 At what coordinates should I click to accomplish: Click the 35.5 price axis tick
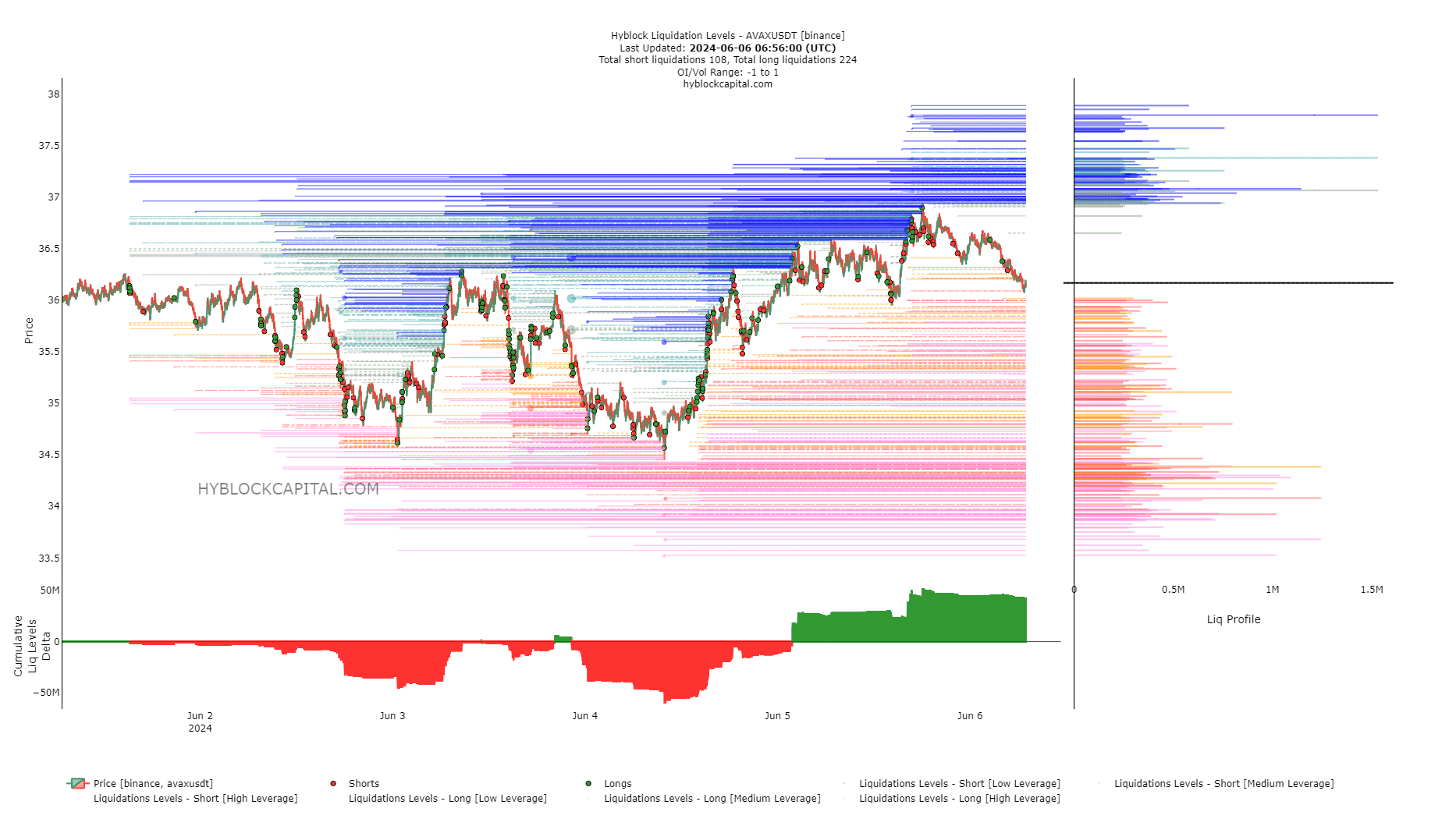[x=49, y=351]
